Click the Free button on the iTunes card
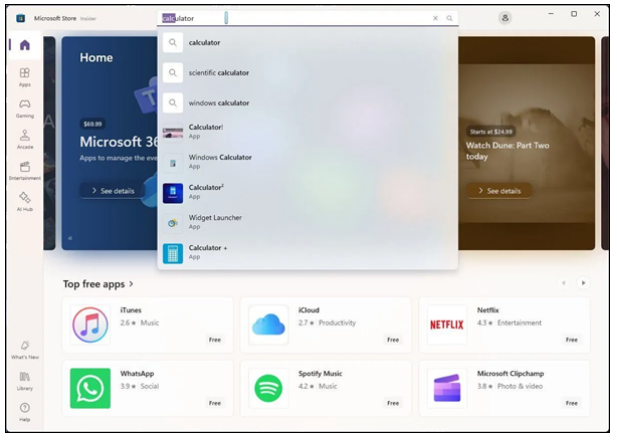This screenshot has height=441, width=617. [215, 340]
